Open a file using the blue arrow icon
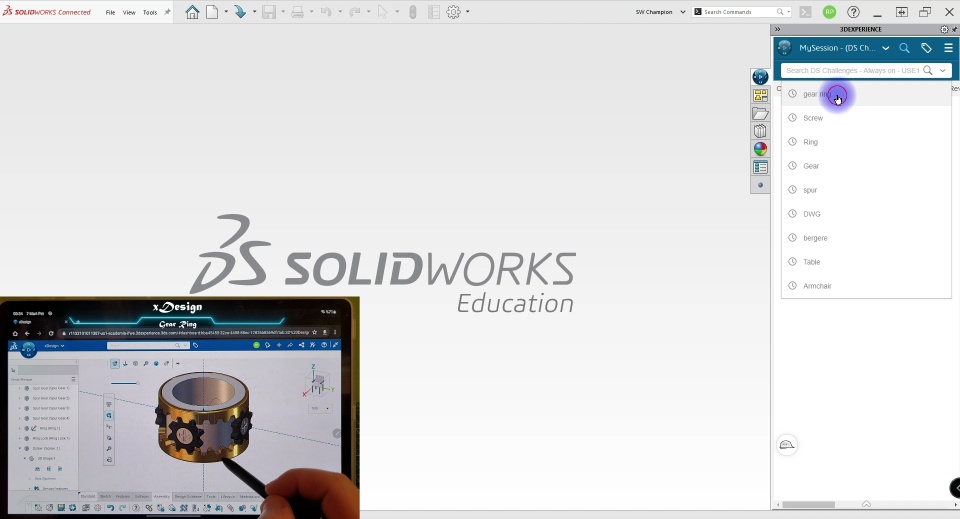The width and height of the screenshot is (960, 519). tap(240, 12)
